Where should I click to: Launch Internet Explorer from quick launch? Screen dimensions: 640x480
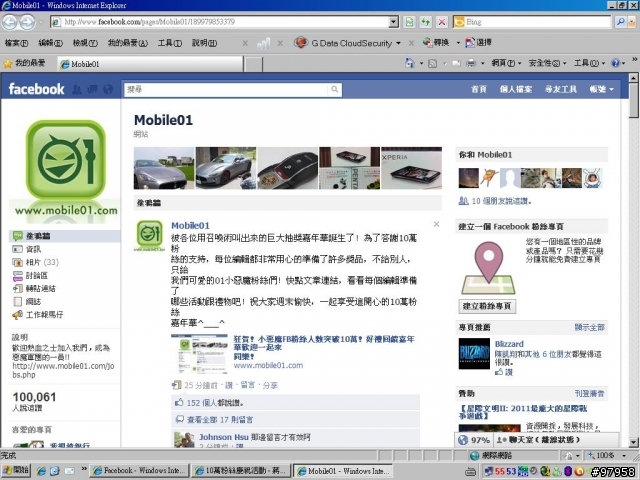tap(41, 471)
